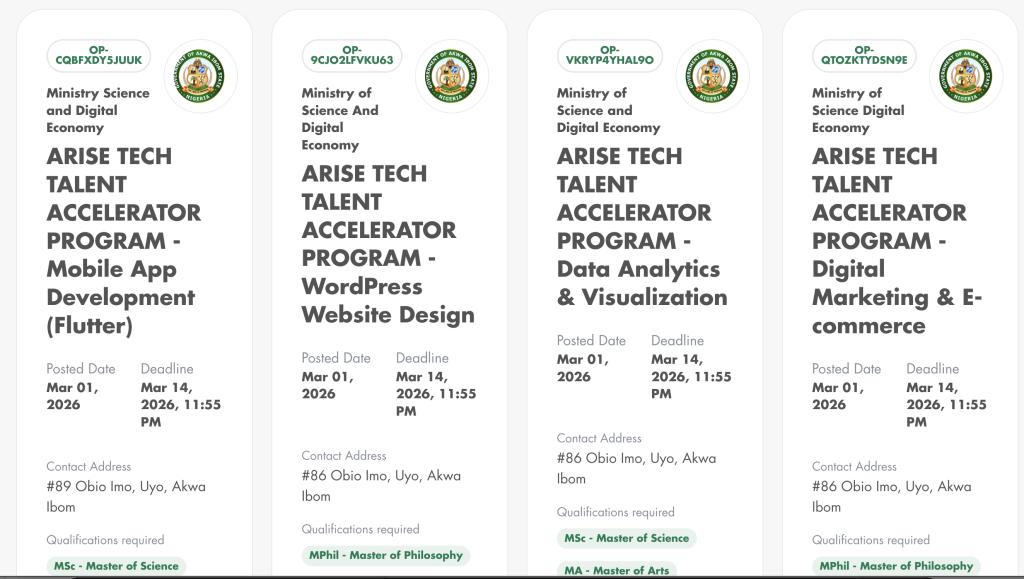Open the Mobile App Development (Flutter) program

(122, 241)
